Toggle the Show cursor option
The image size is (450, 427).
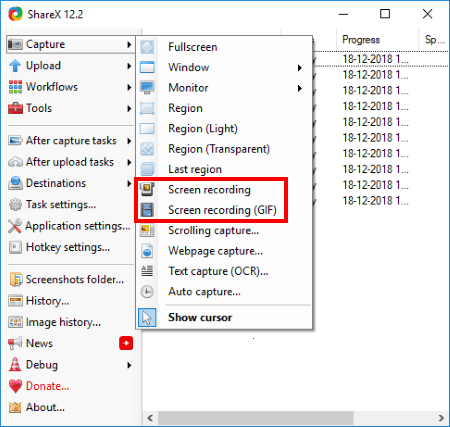click(224, 317)
